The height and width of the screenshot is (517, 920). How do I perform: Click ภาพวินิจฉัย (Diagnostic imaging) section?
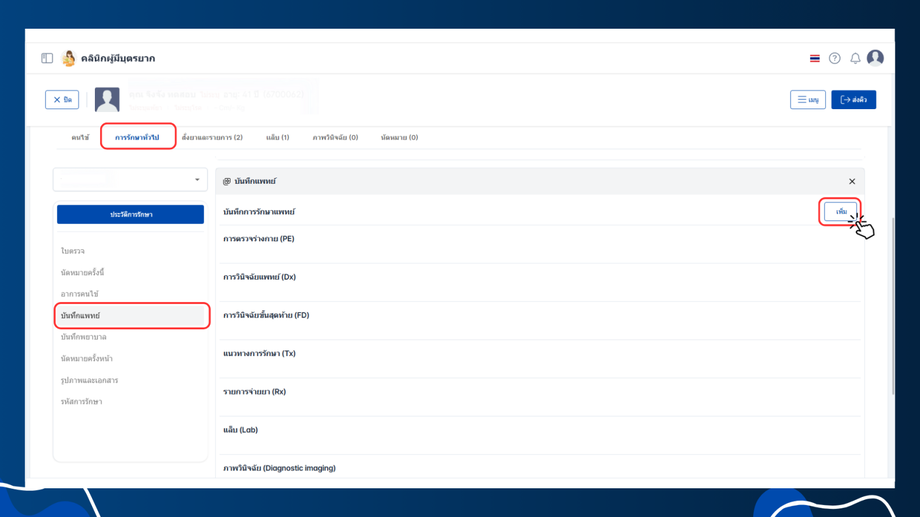279,468
